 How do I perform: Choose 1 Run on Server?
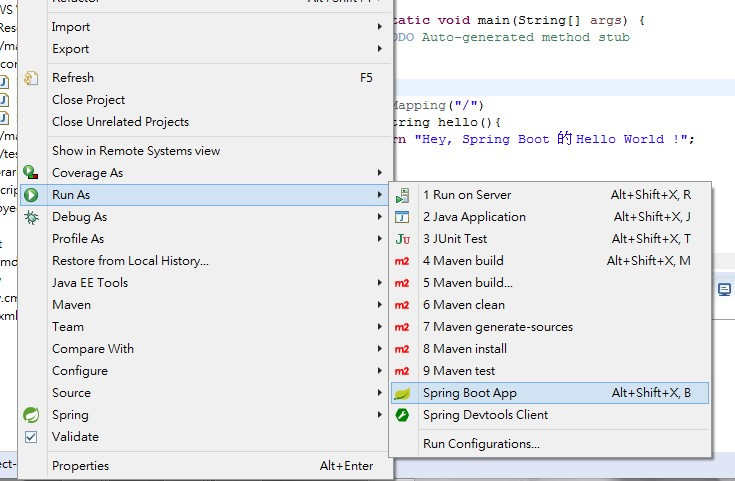pos(550,195)
